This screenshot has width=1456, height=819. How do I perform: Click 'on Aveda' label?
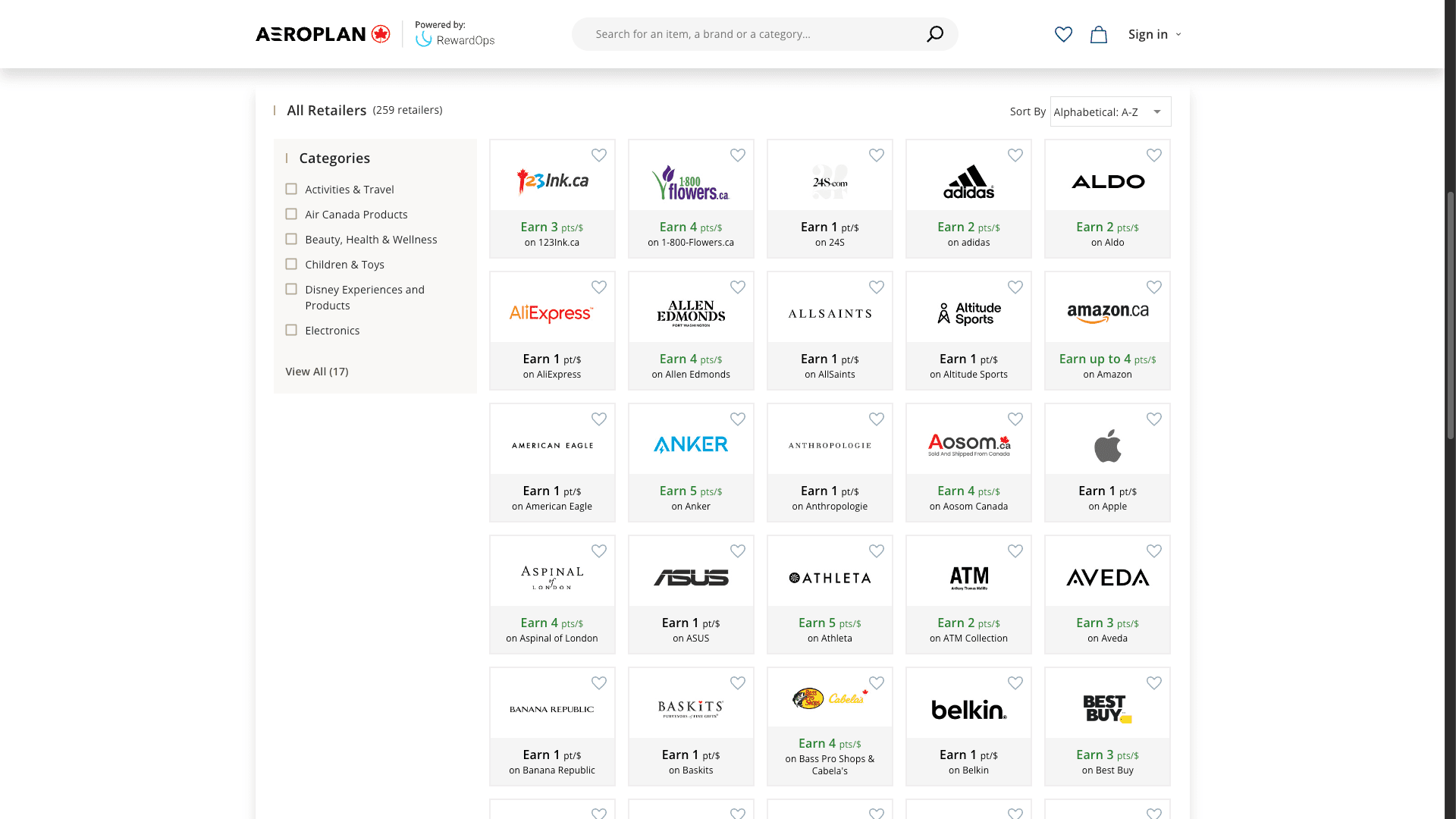pos(1107,639)
